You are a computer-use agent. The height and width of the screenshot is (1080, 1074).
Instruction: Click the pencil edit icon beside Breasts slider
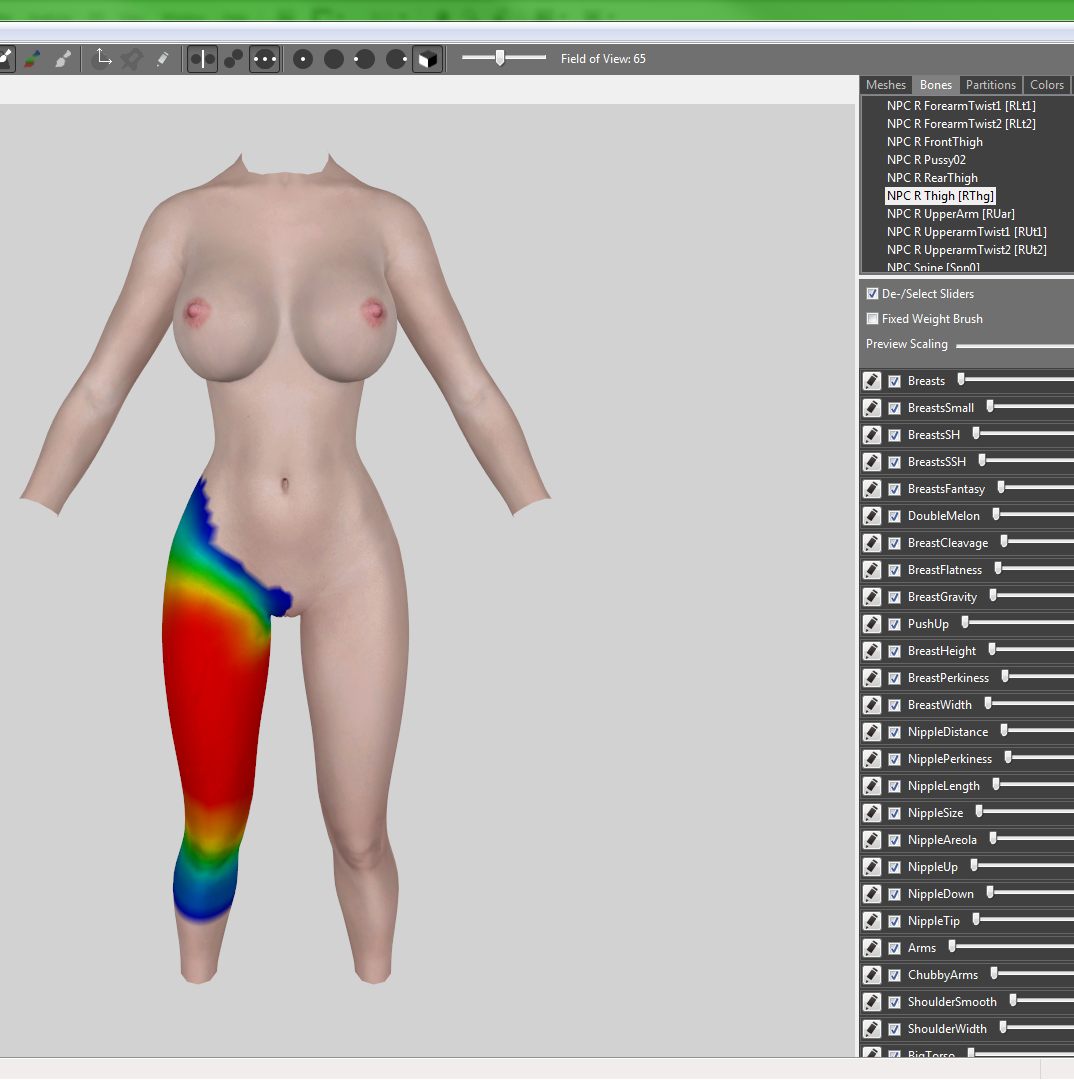coord(872,381)
